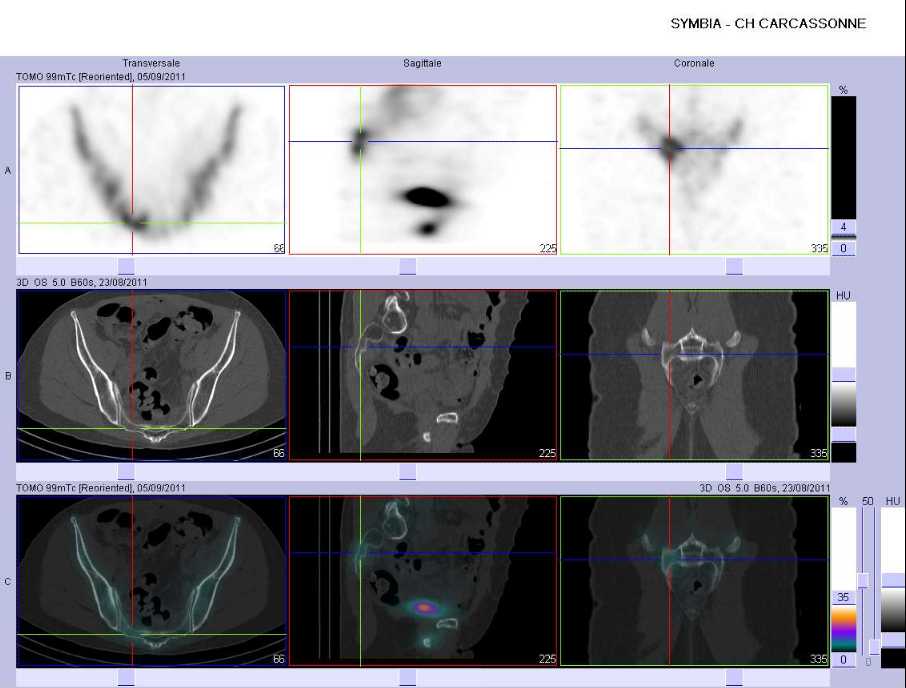Screen dimensions: 906x688
Task: Select the SPECT transversal view in row A
Action: [151, 170]
